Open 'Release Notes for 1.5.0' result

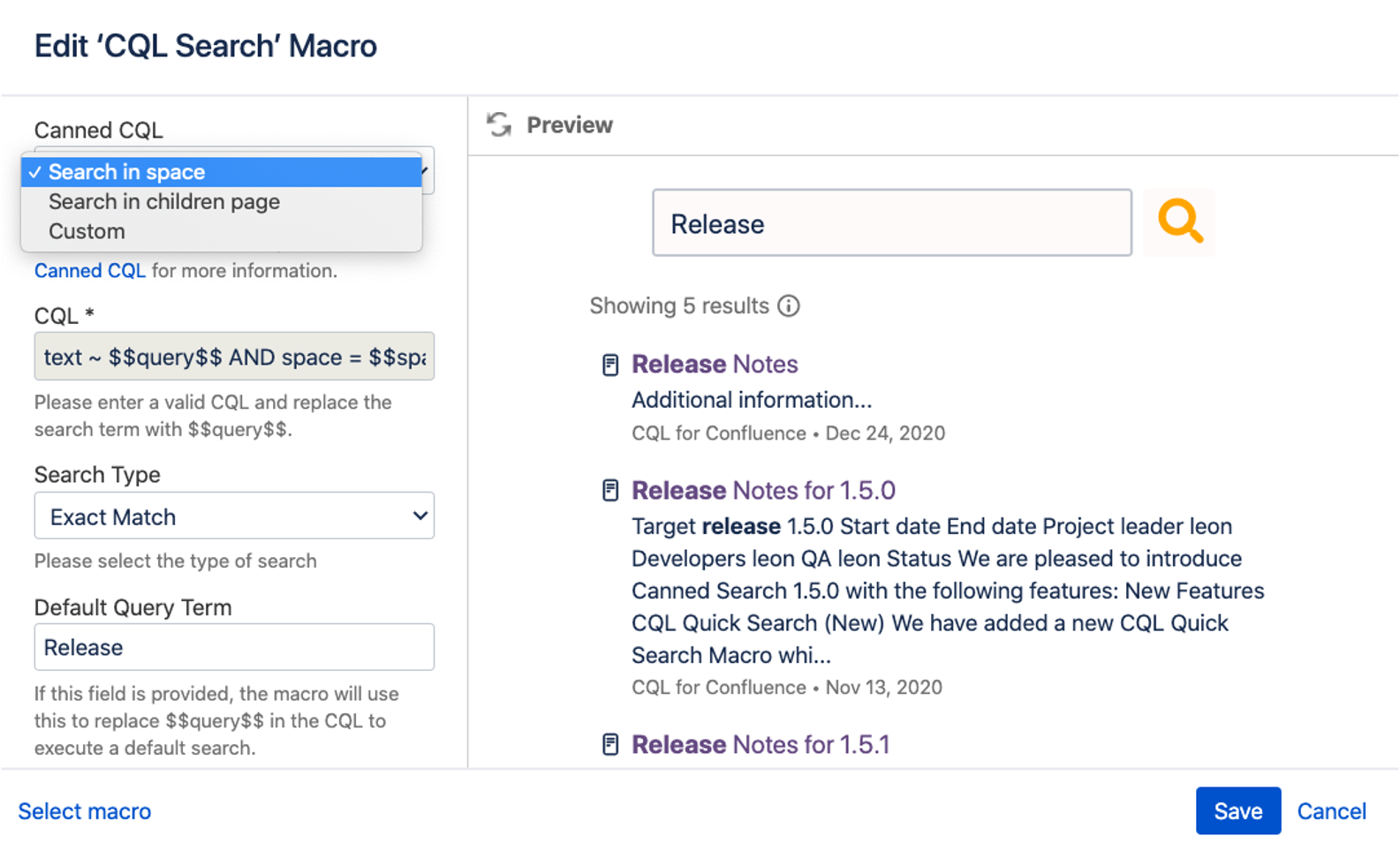(x=763, y=491)
